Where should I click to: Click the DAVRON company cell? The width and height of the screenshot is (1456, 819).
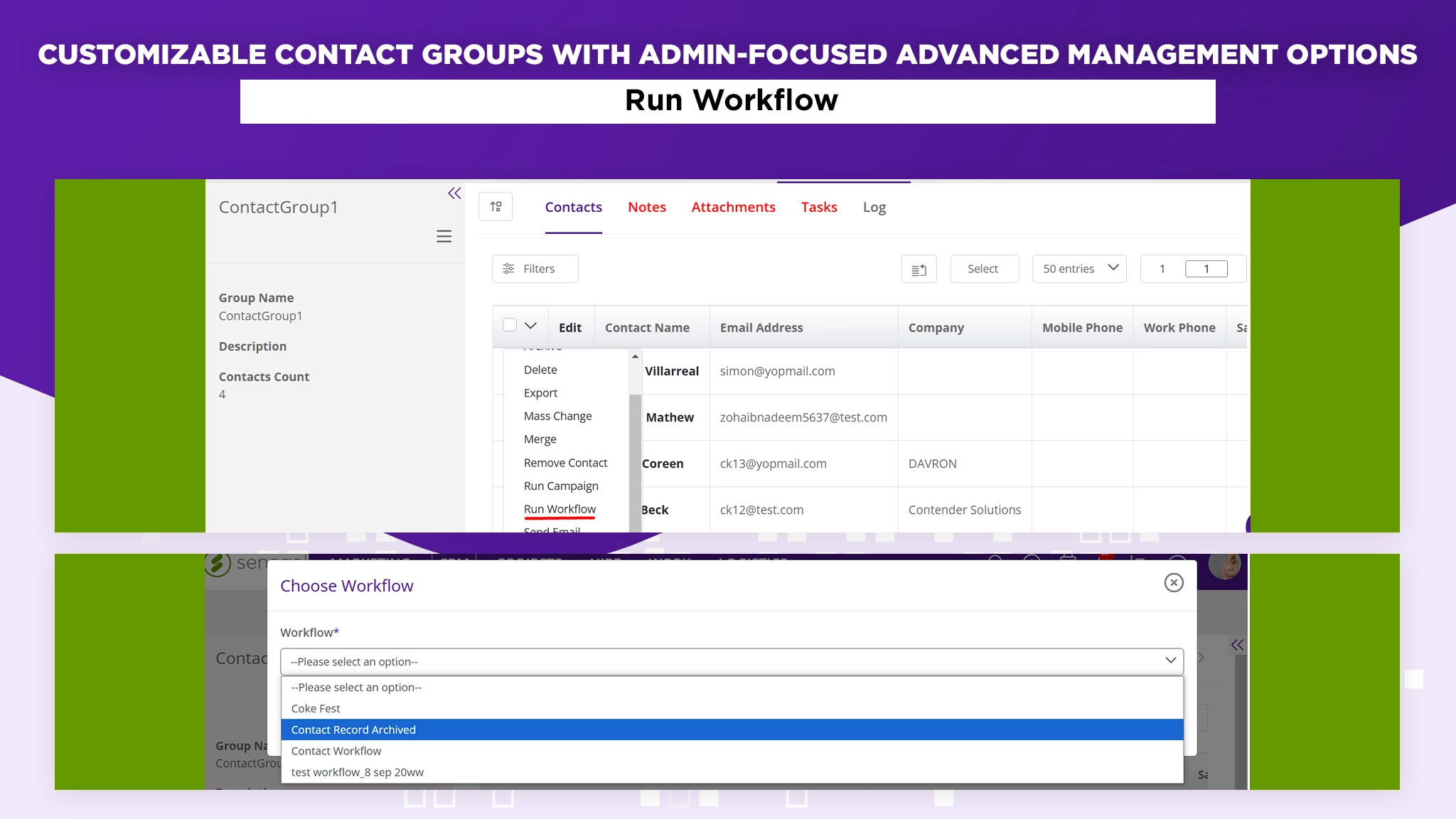[932, 464]
